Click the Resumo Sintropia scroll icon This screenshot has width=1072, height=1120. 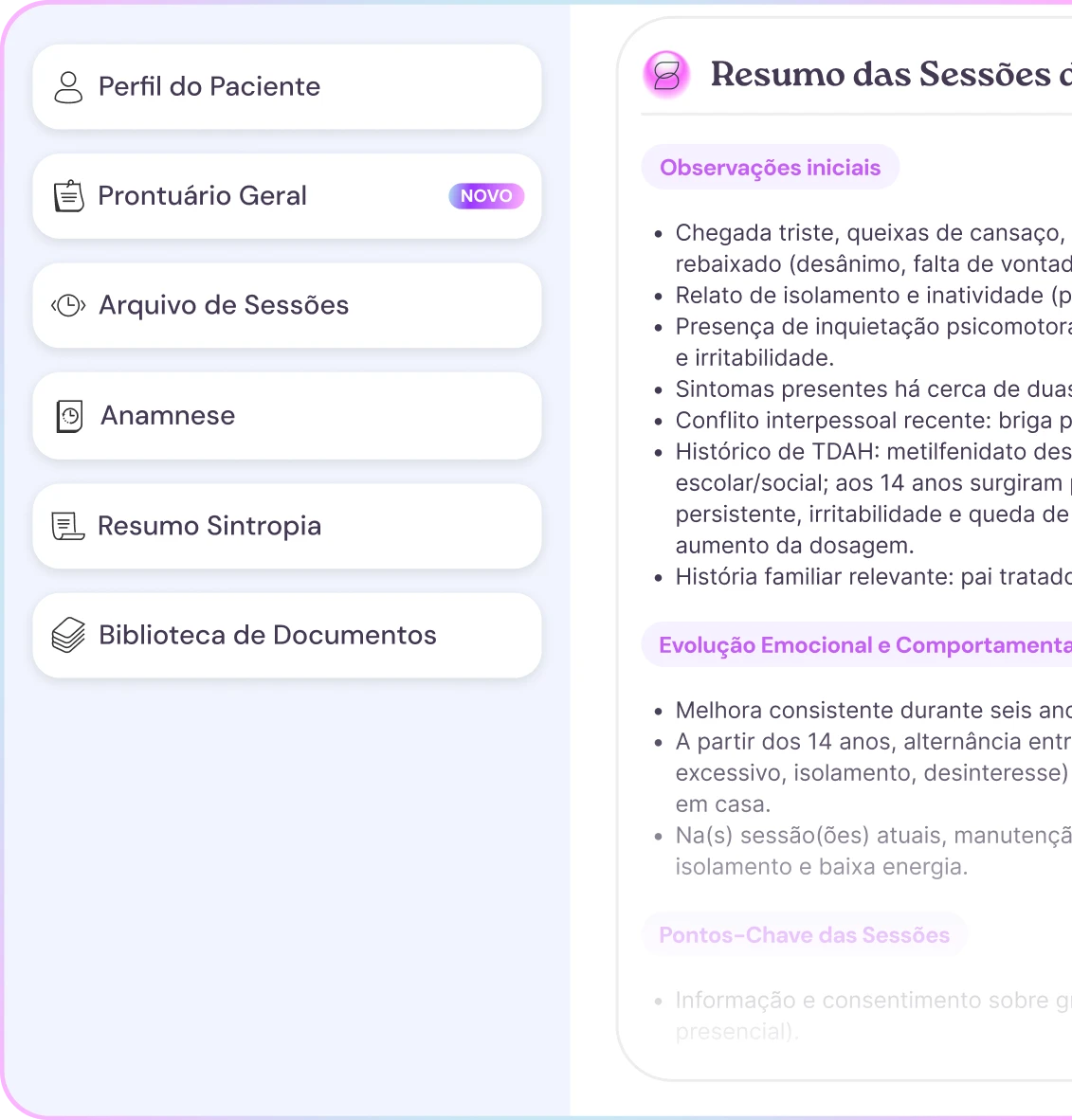[68, 526]
